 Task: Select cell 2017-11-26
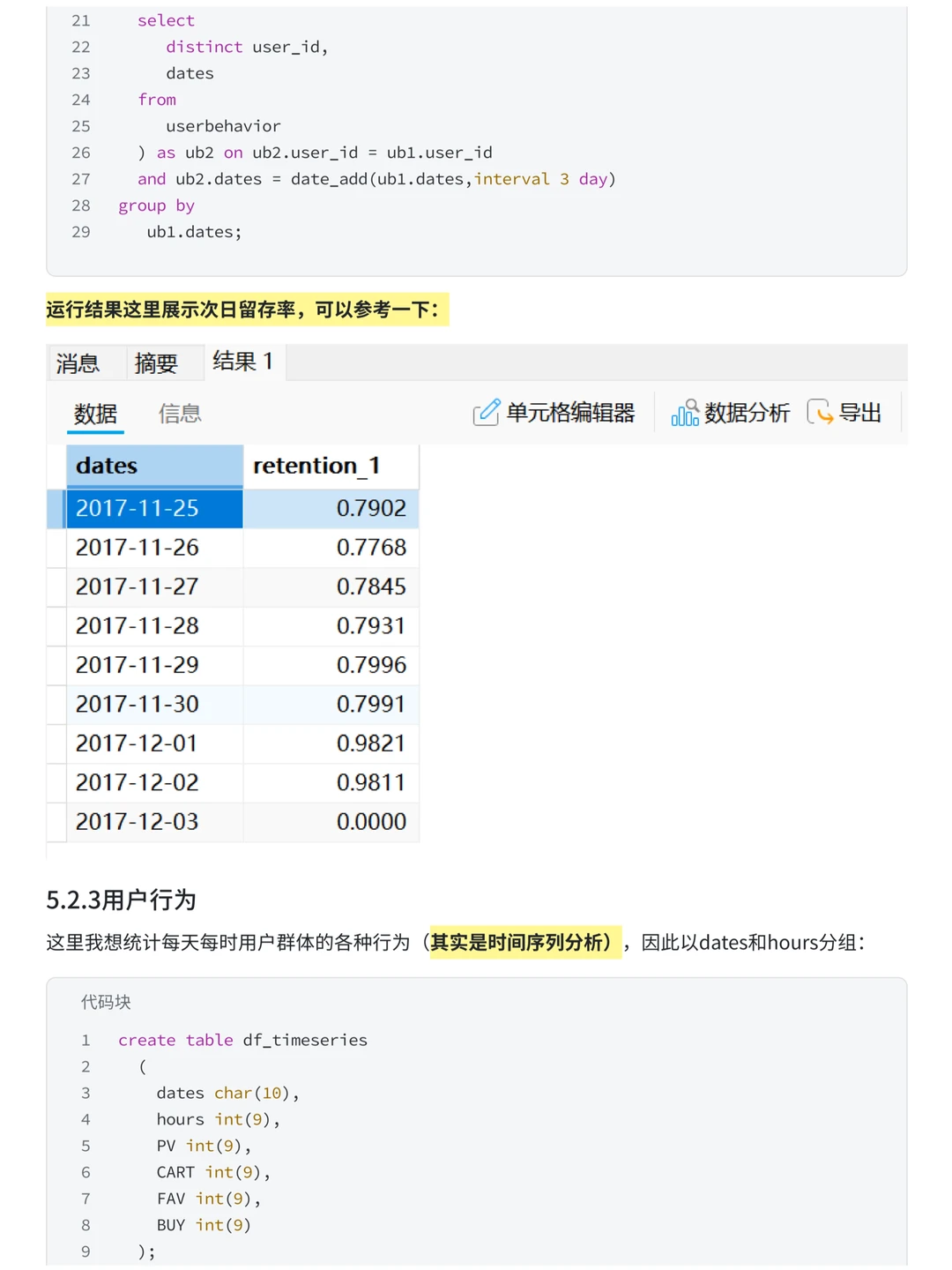(x=154, y=548)
